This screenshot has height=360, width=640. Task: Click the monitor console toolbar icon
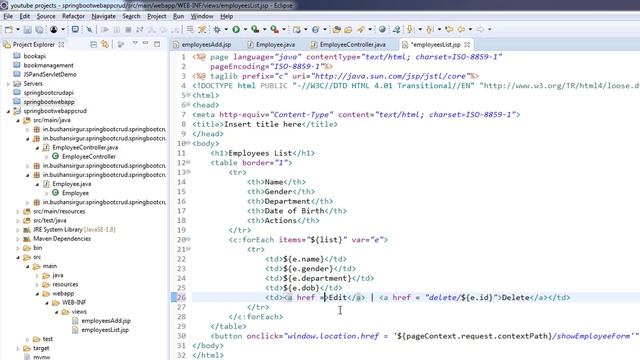click(x=75, y=29)
